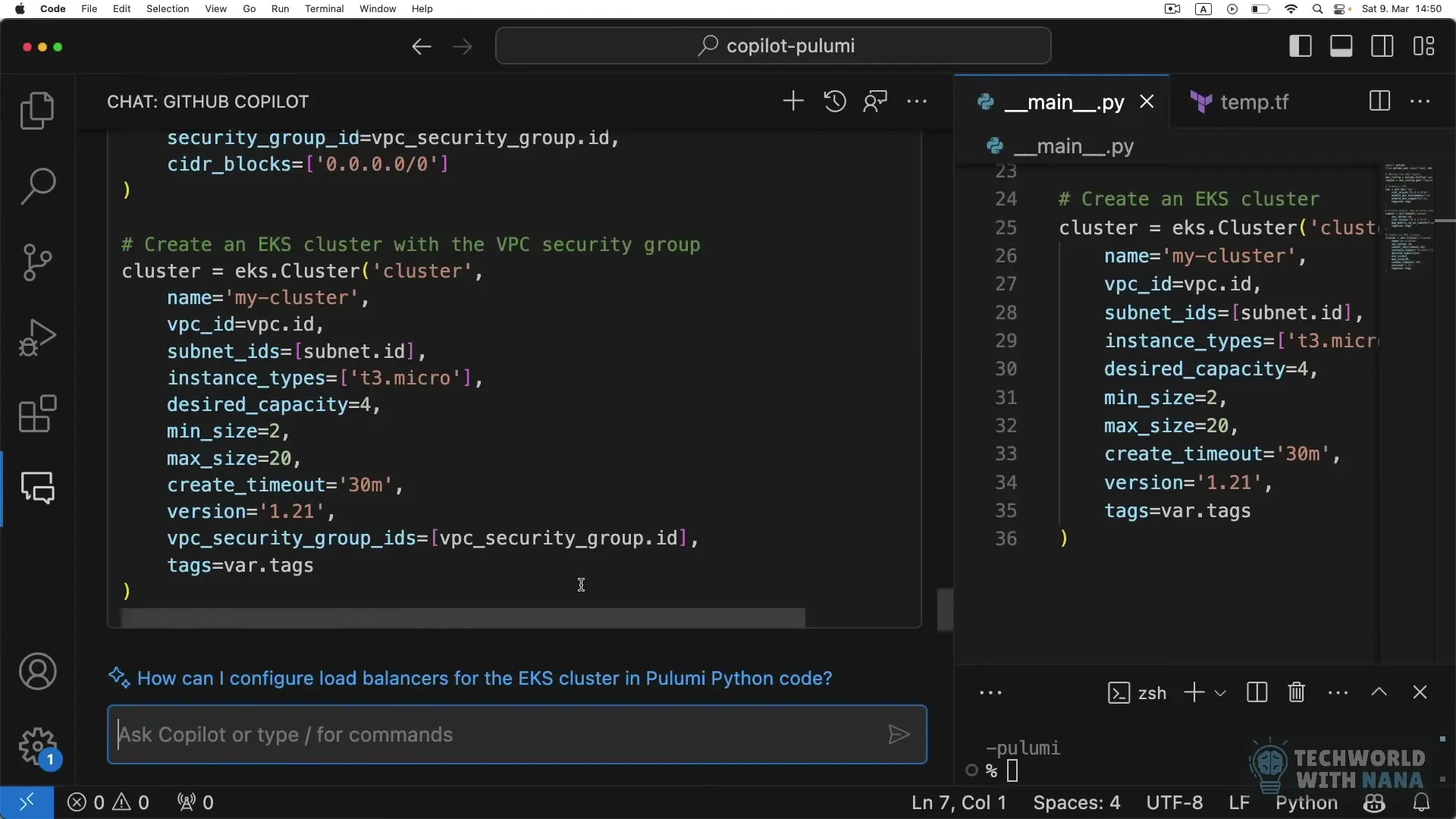Open hidden panel views ellipsis left of zsh
This screenshot has height=819, width=1456.
point(990,692)
